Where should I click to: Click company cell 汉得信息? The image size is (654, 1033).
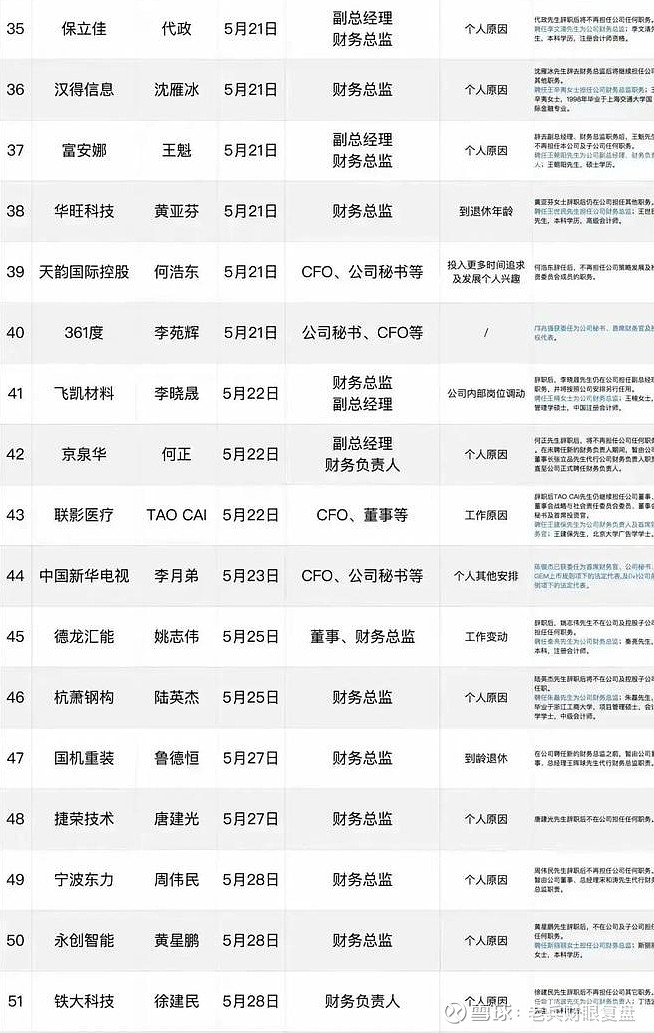[84, 90]
